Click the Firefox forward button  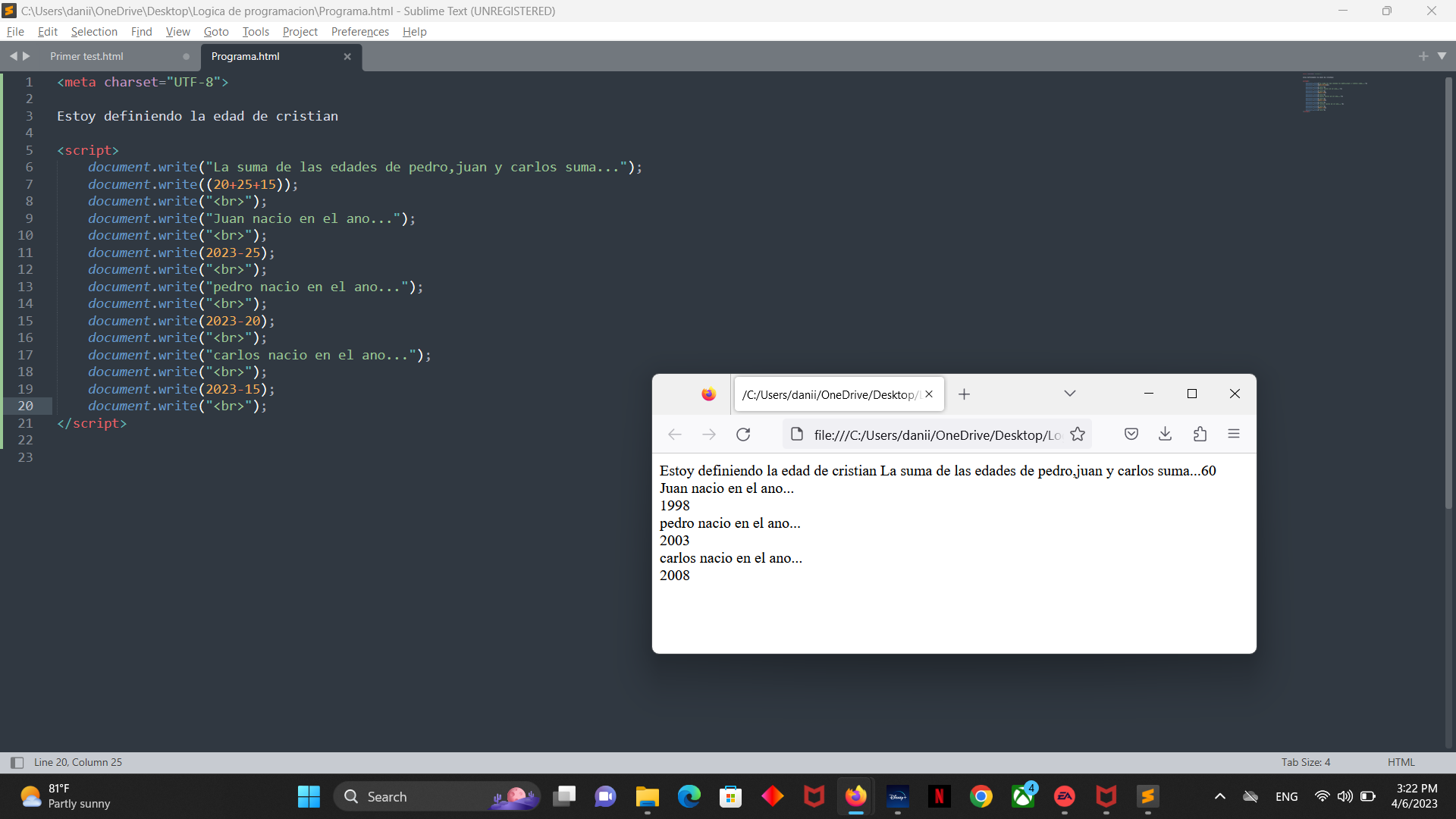(708, 435)
